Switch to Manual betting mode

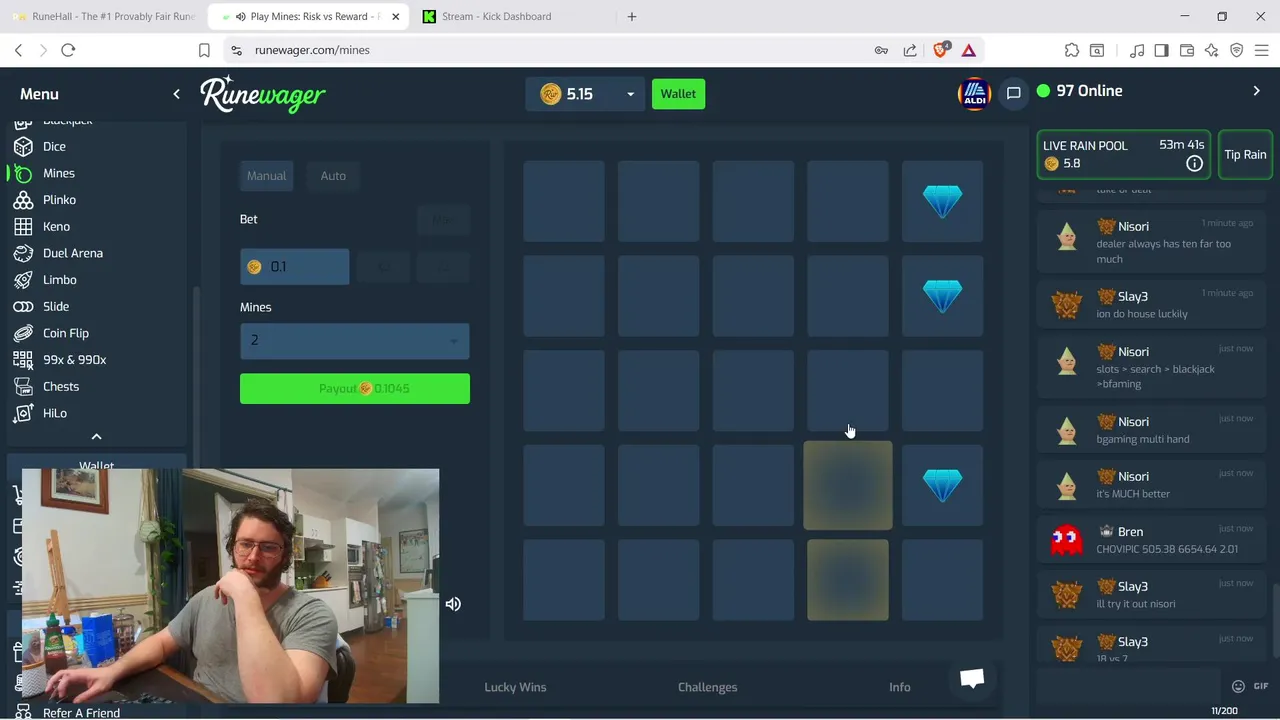pos(266,176)
